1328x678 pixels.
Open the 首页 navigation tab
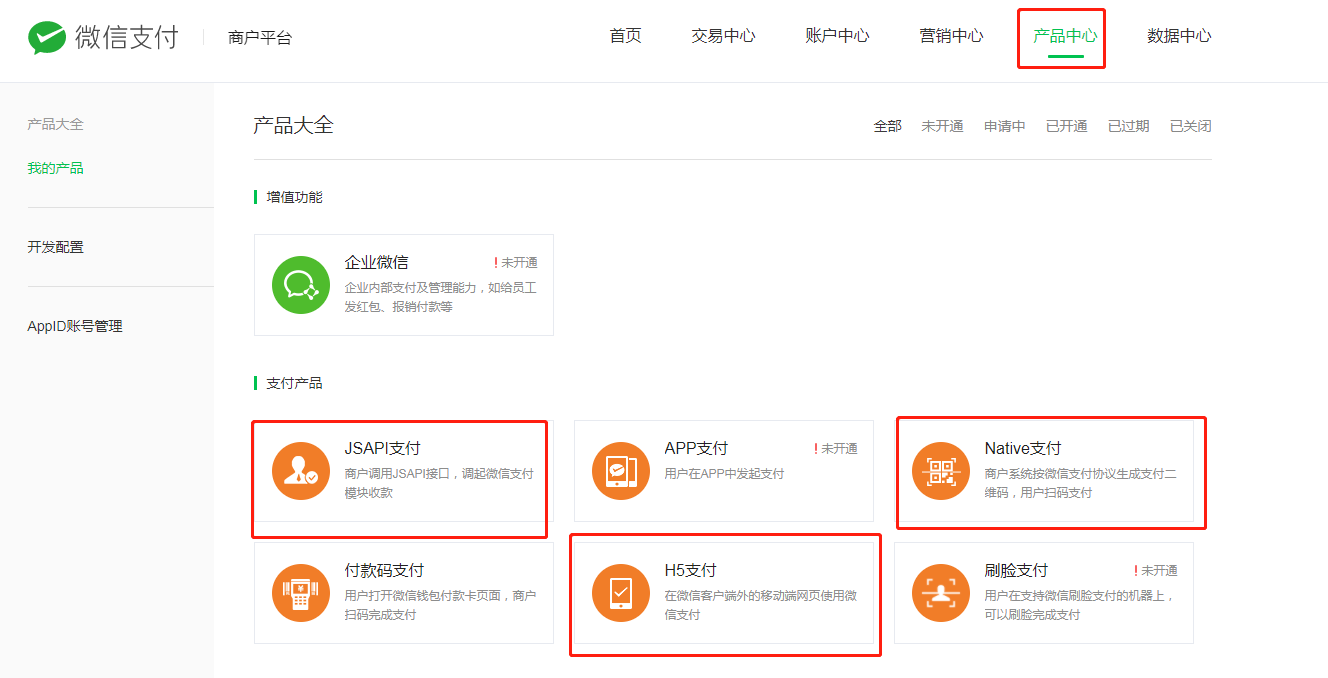click(x=625, y=36)
